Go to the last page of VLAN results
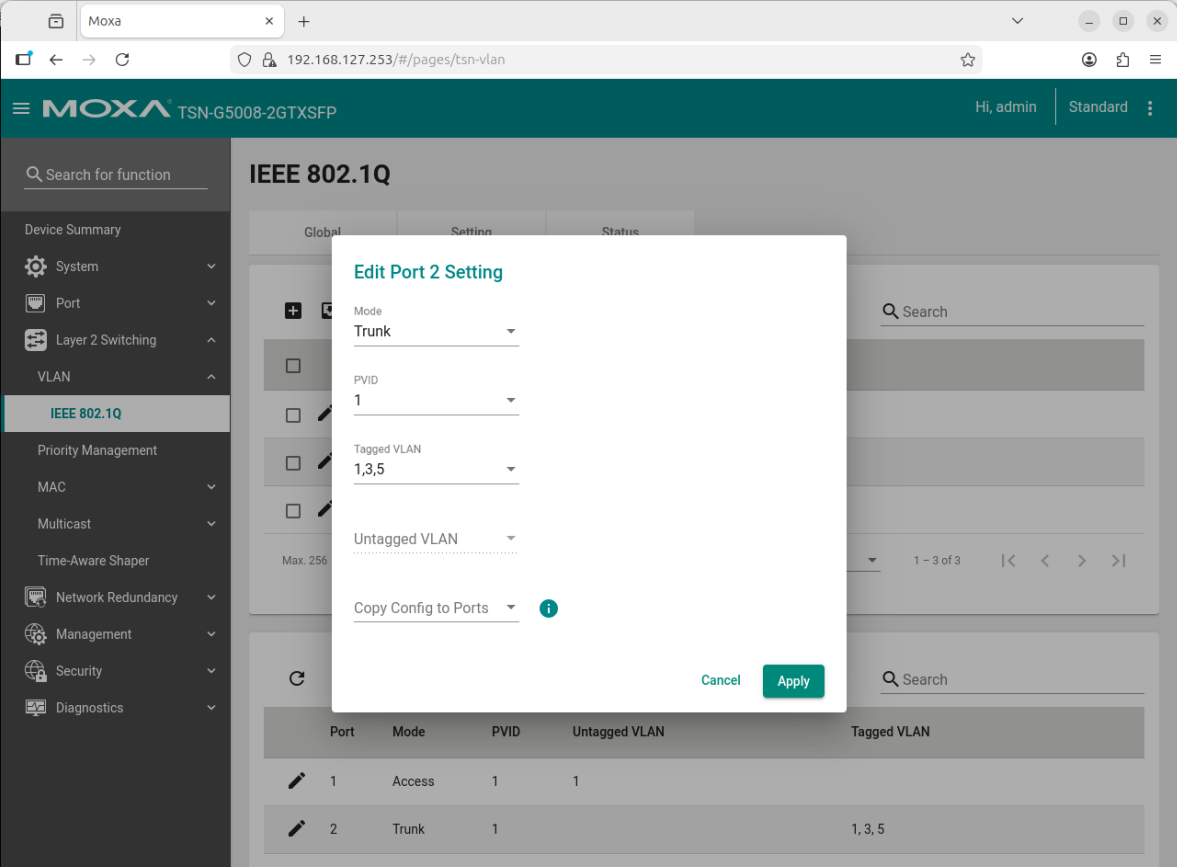1177x867 pixels. click(x=1118, y=560)
